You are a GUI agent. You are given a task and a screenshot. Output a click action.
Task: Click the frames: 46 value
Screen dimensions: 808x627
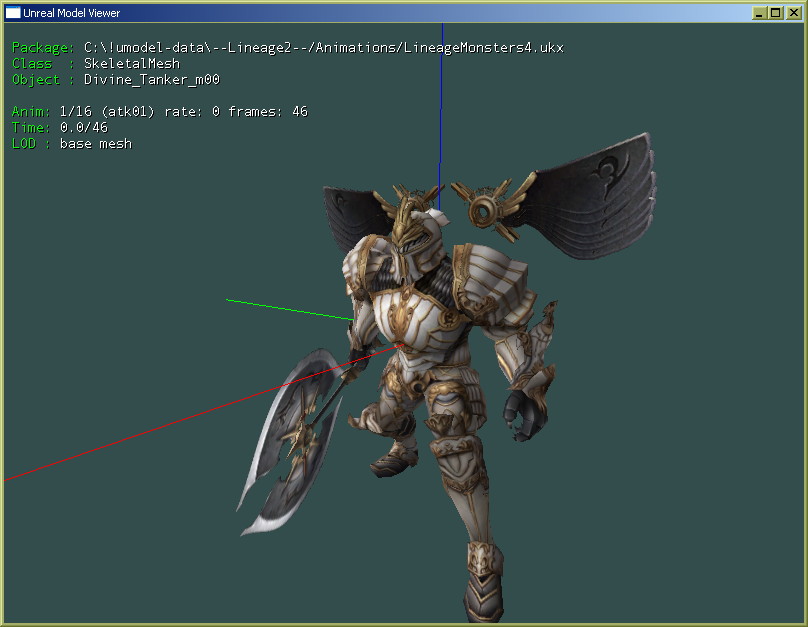pos(268,112)
